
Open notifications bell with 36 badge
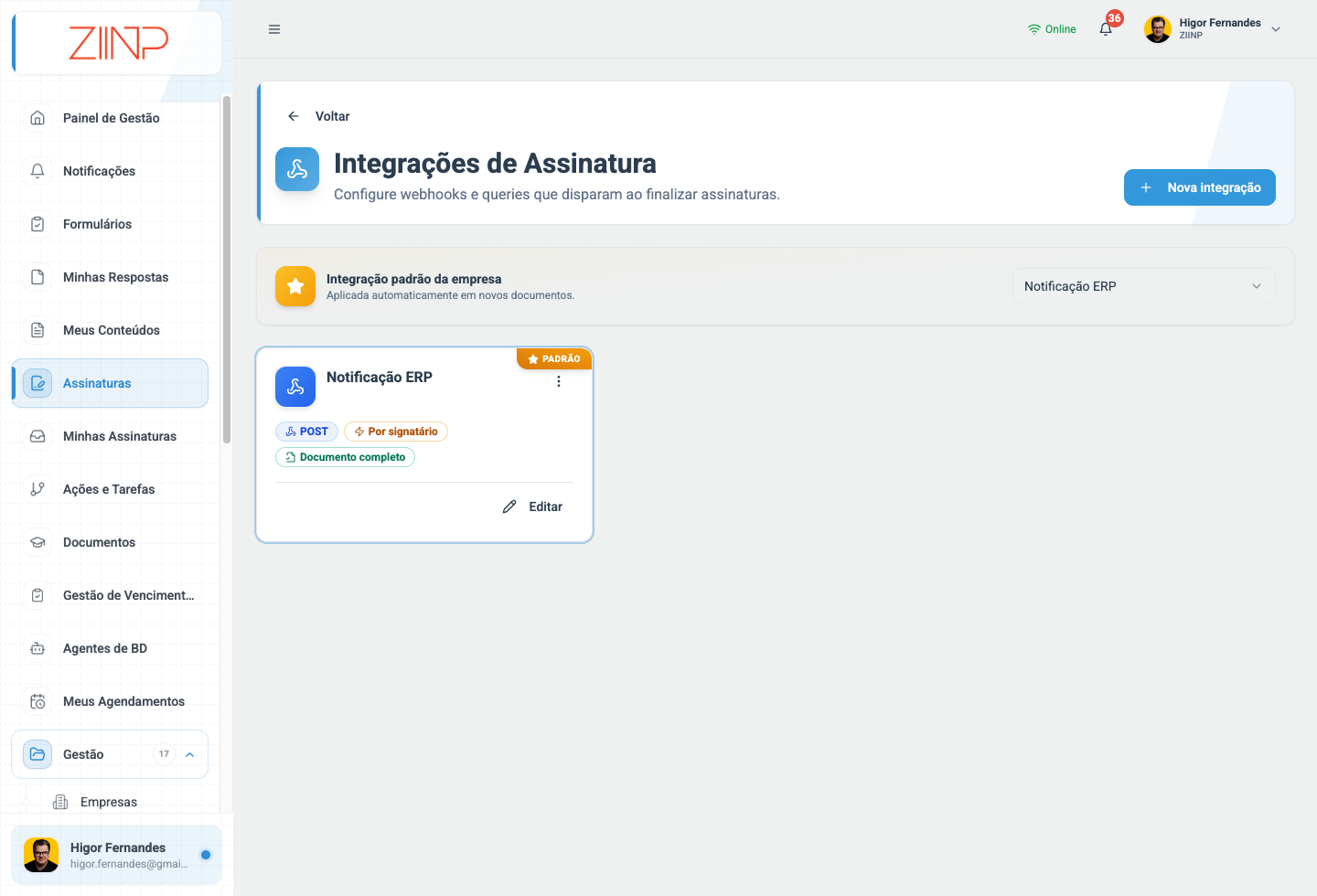tap(1107, 28)
